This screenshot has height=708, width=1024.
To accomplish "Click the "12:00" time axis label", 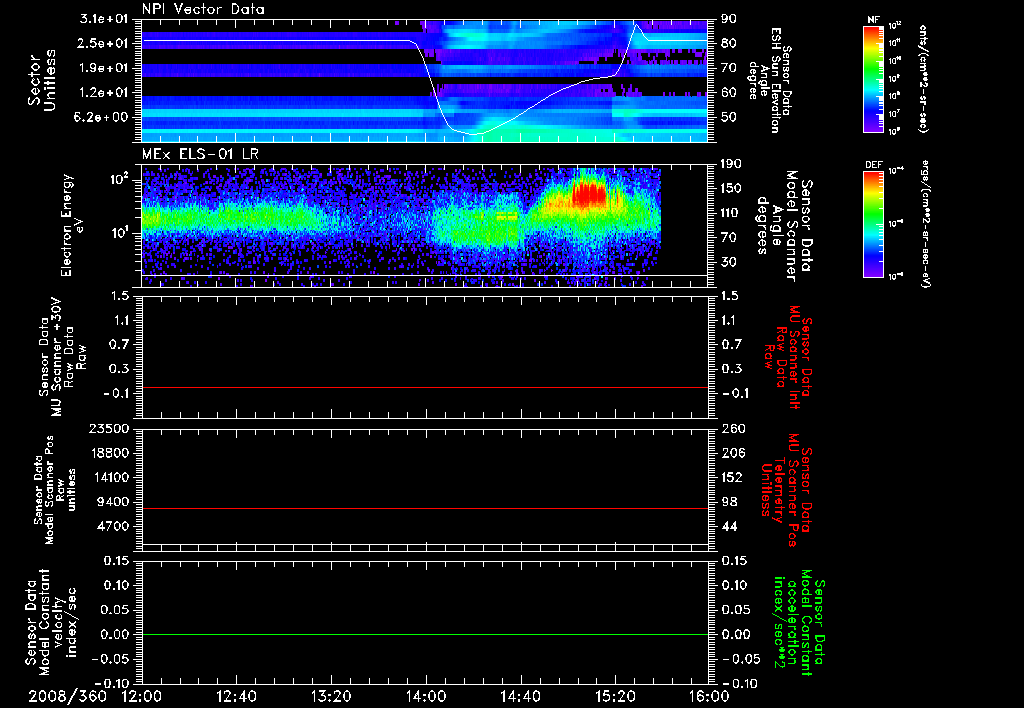I will [x=141, y=696].
